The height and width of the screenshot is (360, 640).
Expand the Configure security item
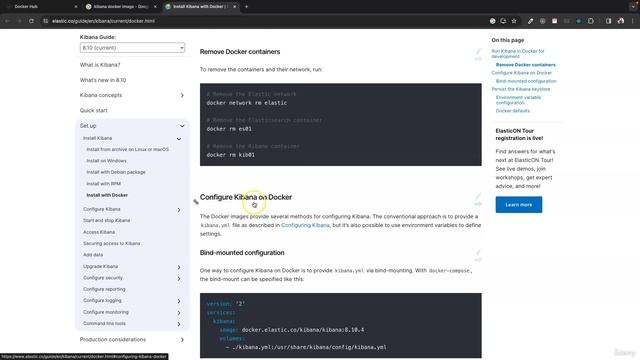click(179, 279)
